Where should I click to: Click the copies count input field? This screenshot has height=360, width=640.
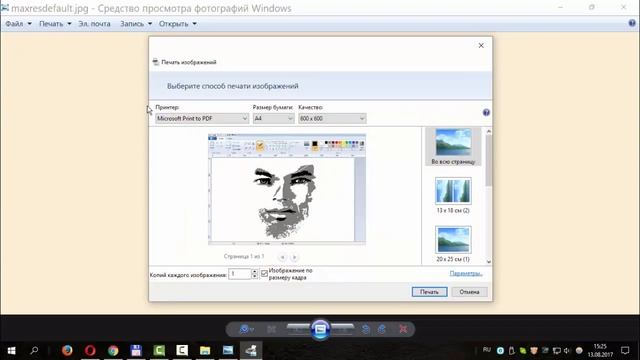tap(240, 273)
